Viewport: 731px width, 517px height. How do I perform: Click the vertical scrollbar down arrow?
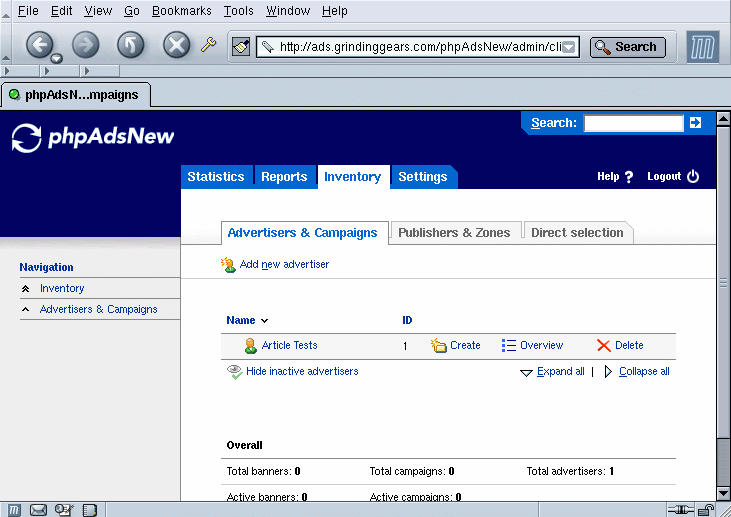[x=723, y=493]
